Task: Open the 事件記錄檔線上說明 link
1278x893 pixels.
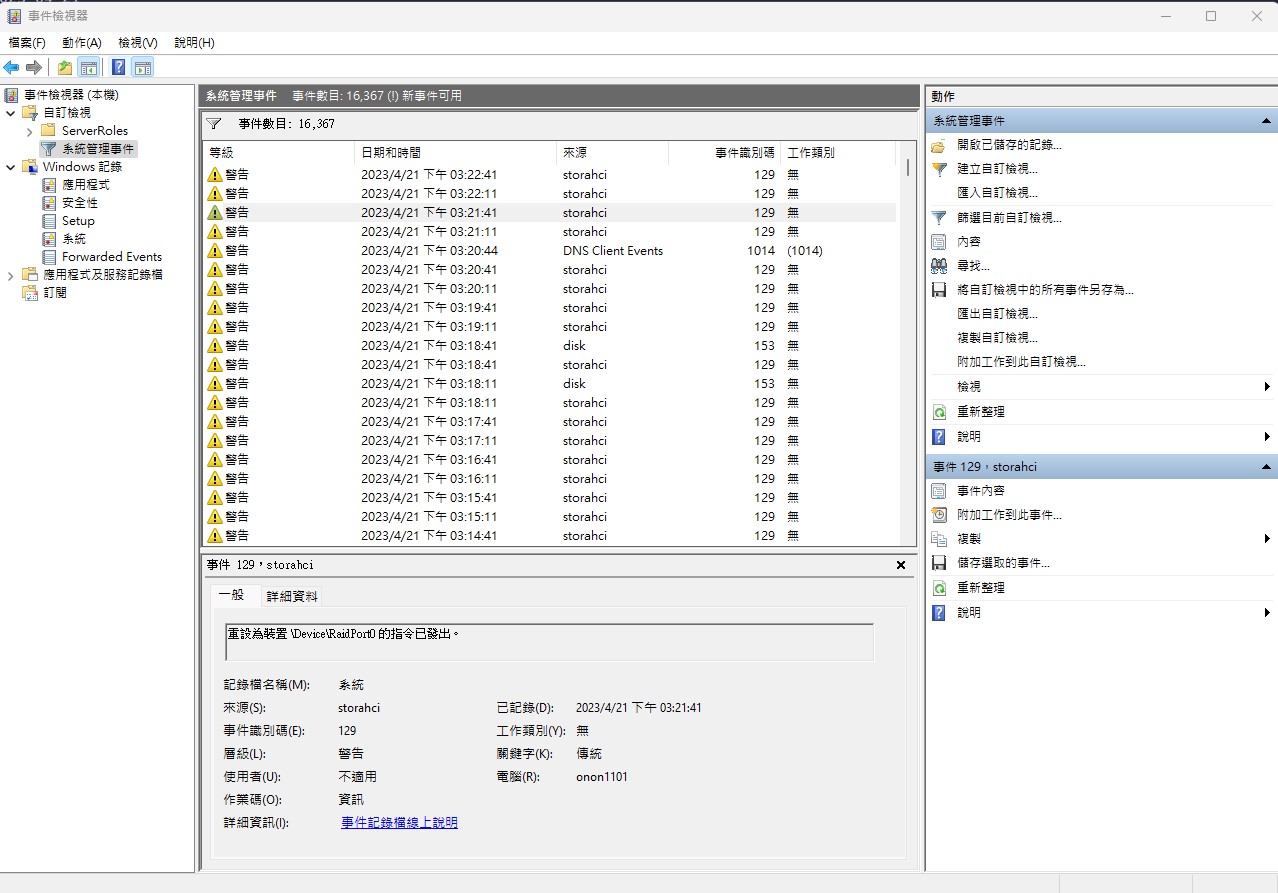Action: pos(399,823)
